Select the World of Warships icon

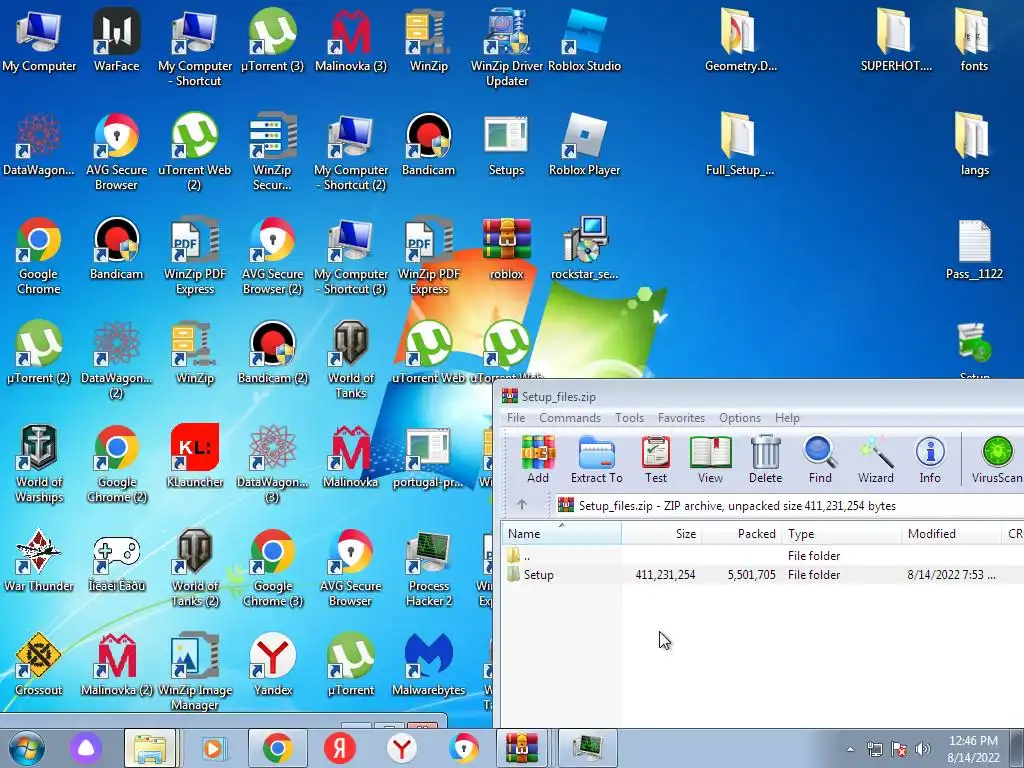pos(39,464)
